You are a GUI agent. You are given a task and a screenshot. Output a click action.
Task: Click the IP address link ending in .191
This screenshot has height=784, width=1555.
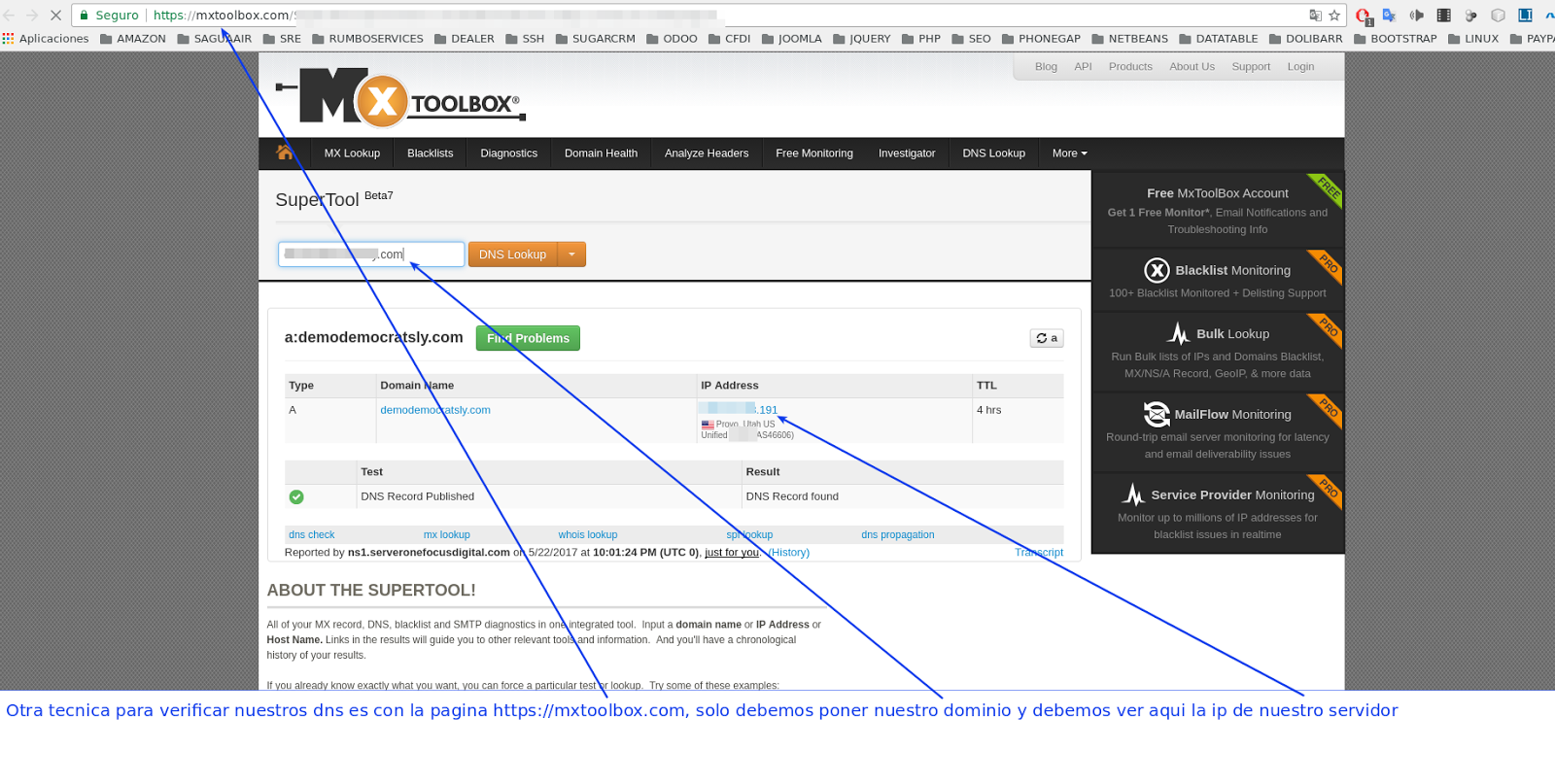[740, 410]
